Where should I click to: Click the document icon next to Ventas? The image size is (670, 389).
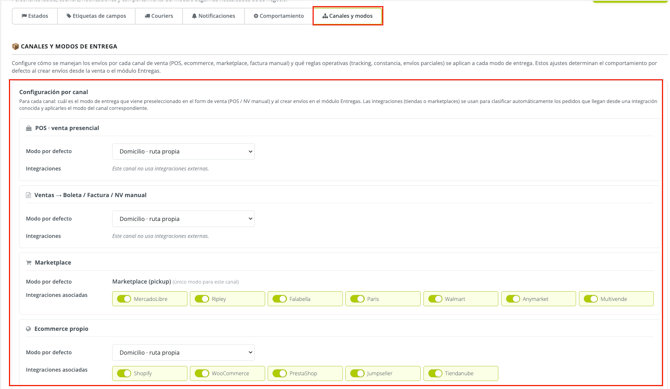pyautogui.click(x=28, y=195)
